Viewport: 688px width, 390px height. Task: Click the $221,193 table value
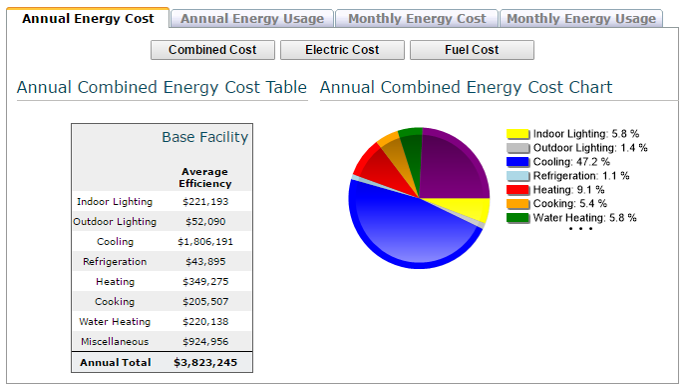205,202
